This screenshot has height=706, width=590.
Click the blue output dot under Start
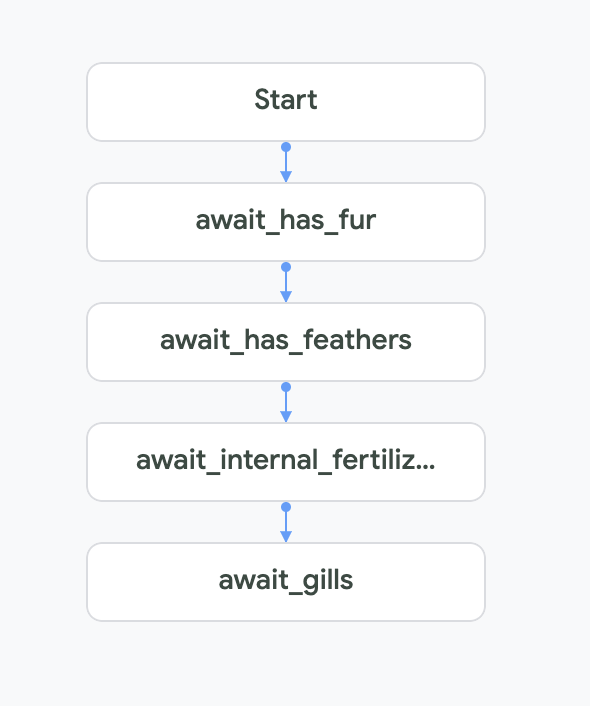coord(286,147)
